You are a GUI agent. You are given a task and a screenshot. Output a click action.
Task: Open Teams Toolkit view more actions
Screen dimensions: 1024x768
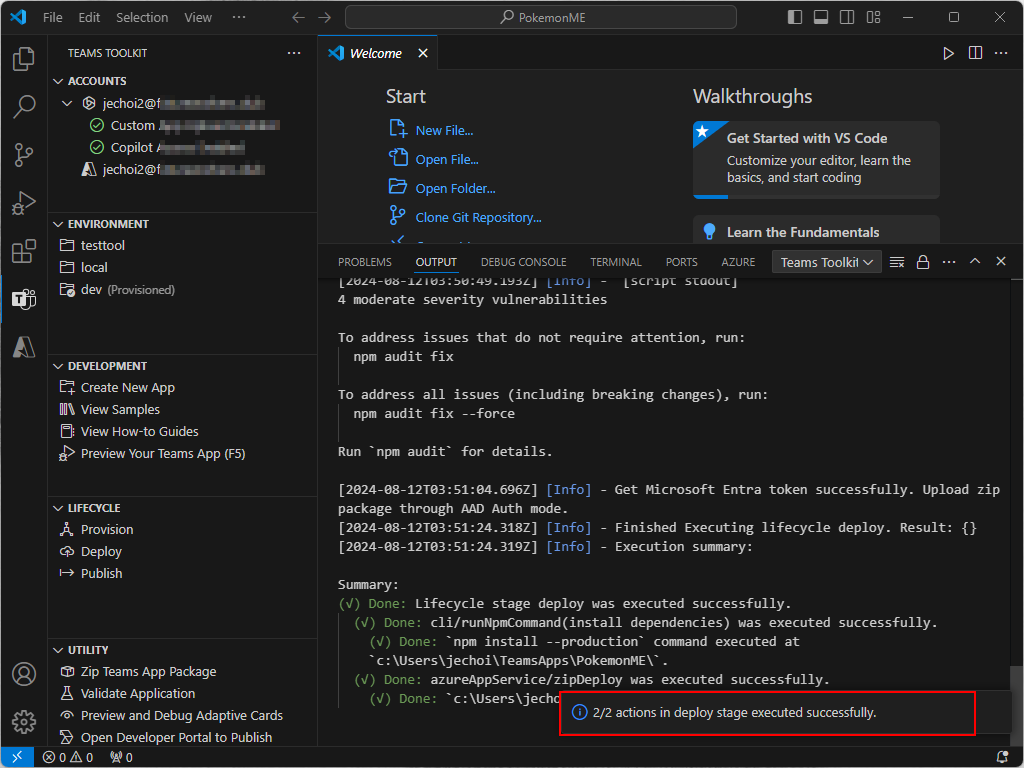tap(294, 53)
